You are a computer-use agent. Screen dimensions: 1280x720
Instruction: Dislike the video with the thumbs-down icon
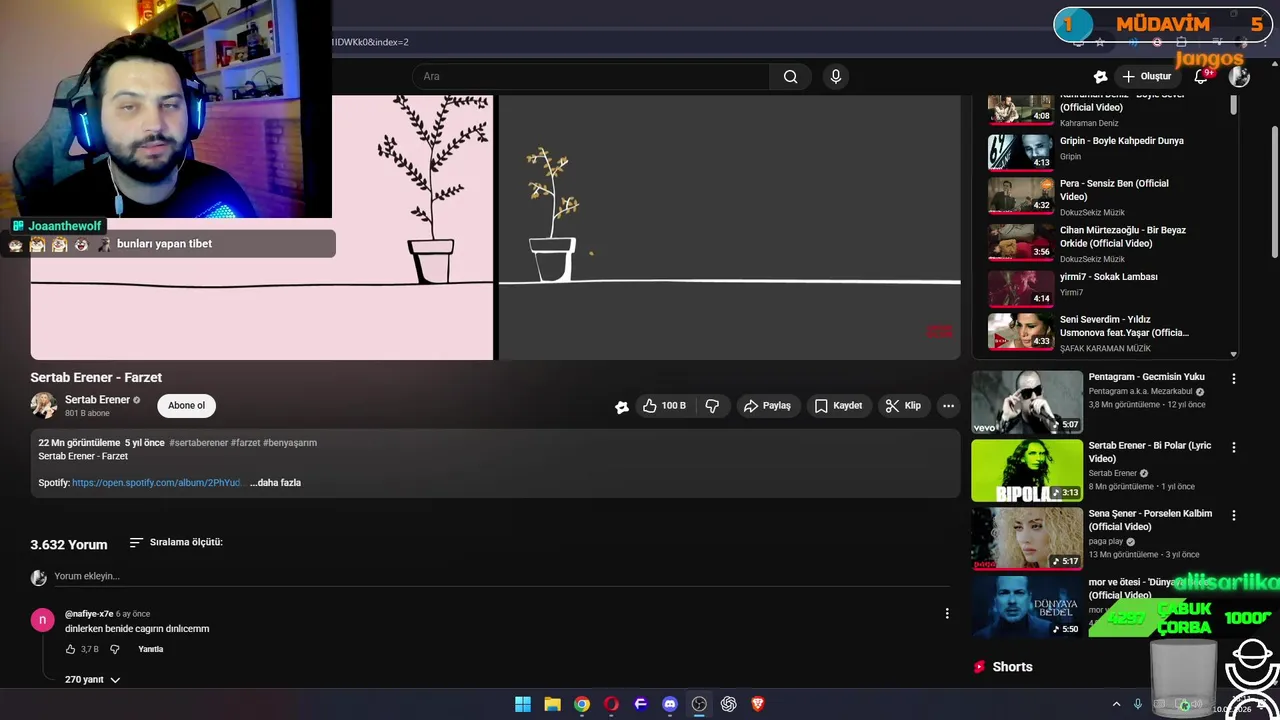click(712, 406)
